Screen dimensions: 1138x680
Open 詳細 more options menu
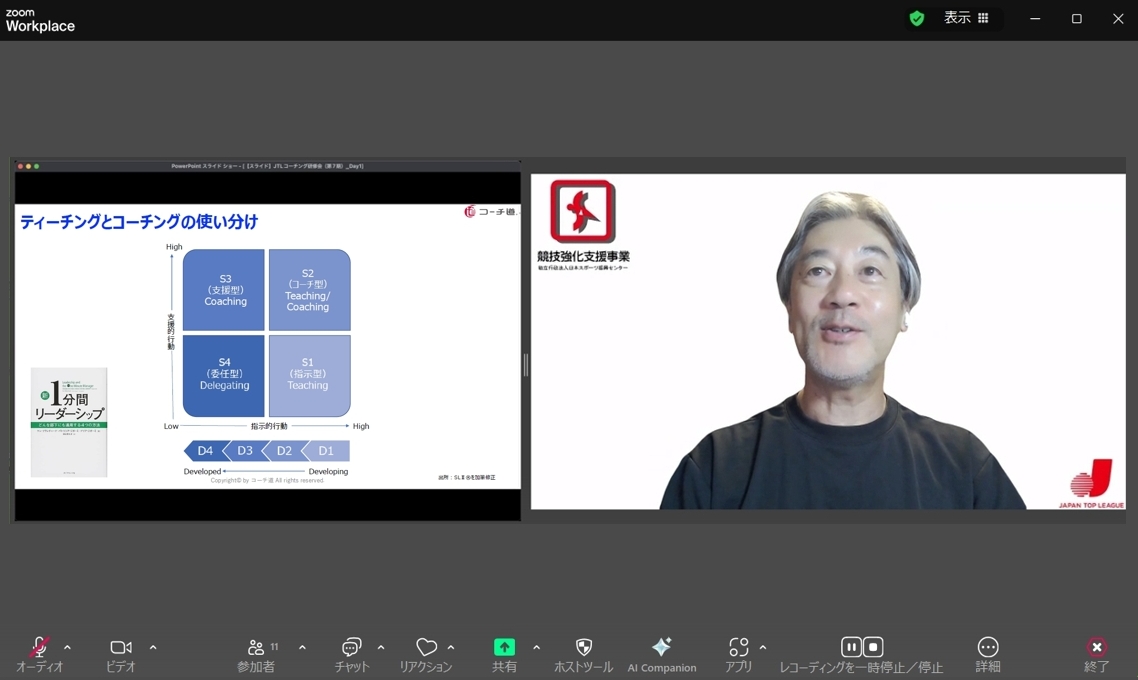coord(988,647)
